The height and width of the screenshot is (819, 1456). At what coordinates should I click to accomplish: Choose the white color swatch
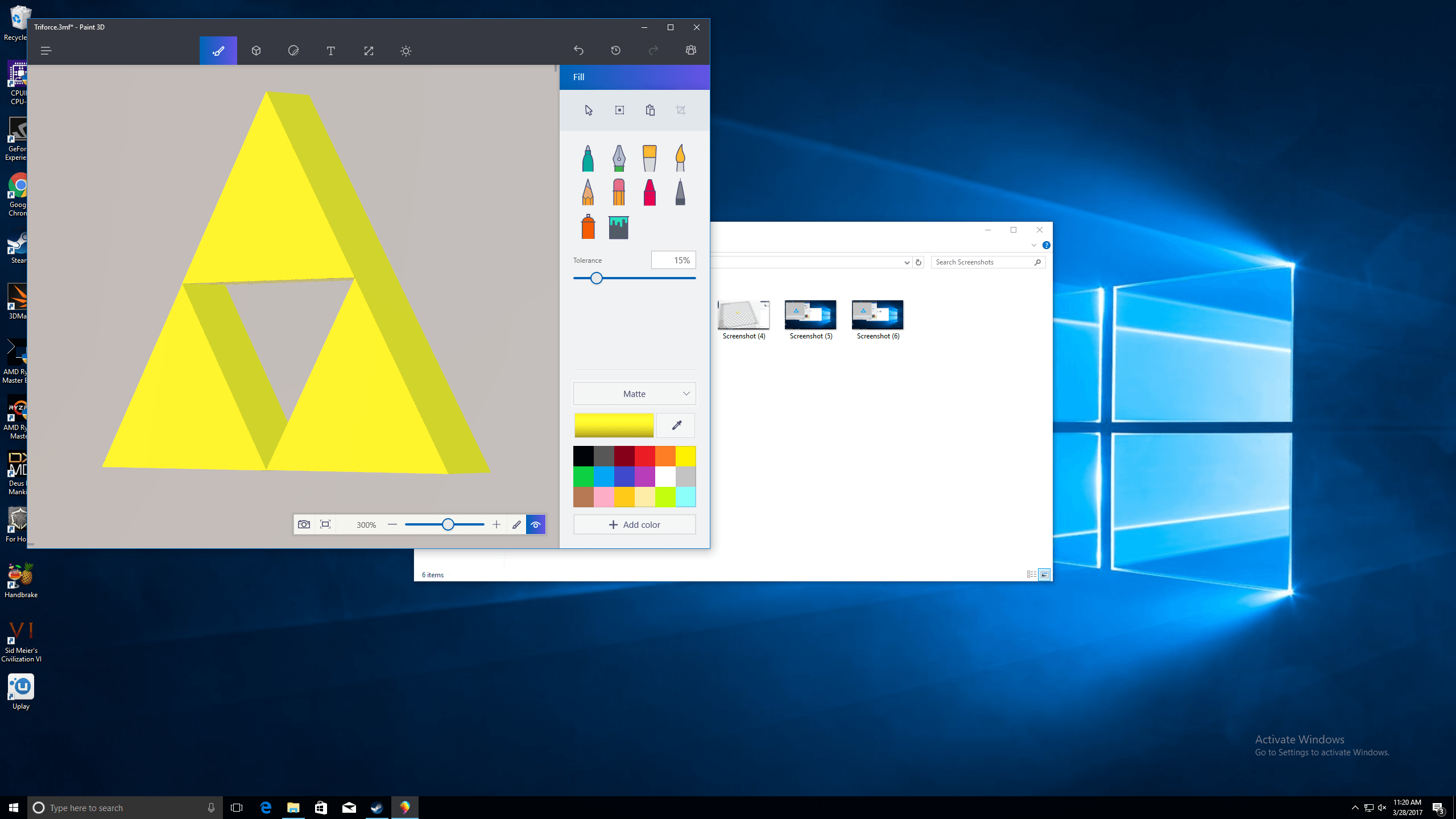point(665,477)
